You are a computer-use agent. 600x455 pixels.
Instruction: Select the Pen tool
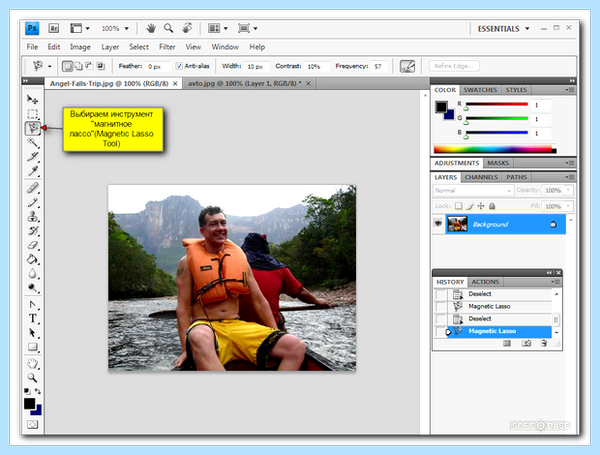[33, 305]
